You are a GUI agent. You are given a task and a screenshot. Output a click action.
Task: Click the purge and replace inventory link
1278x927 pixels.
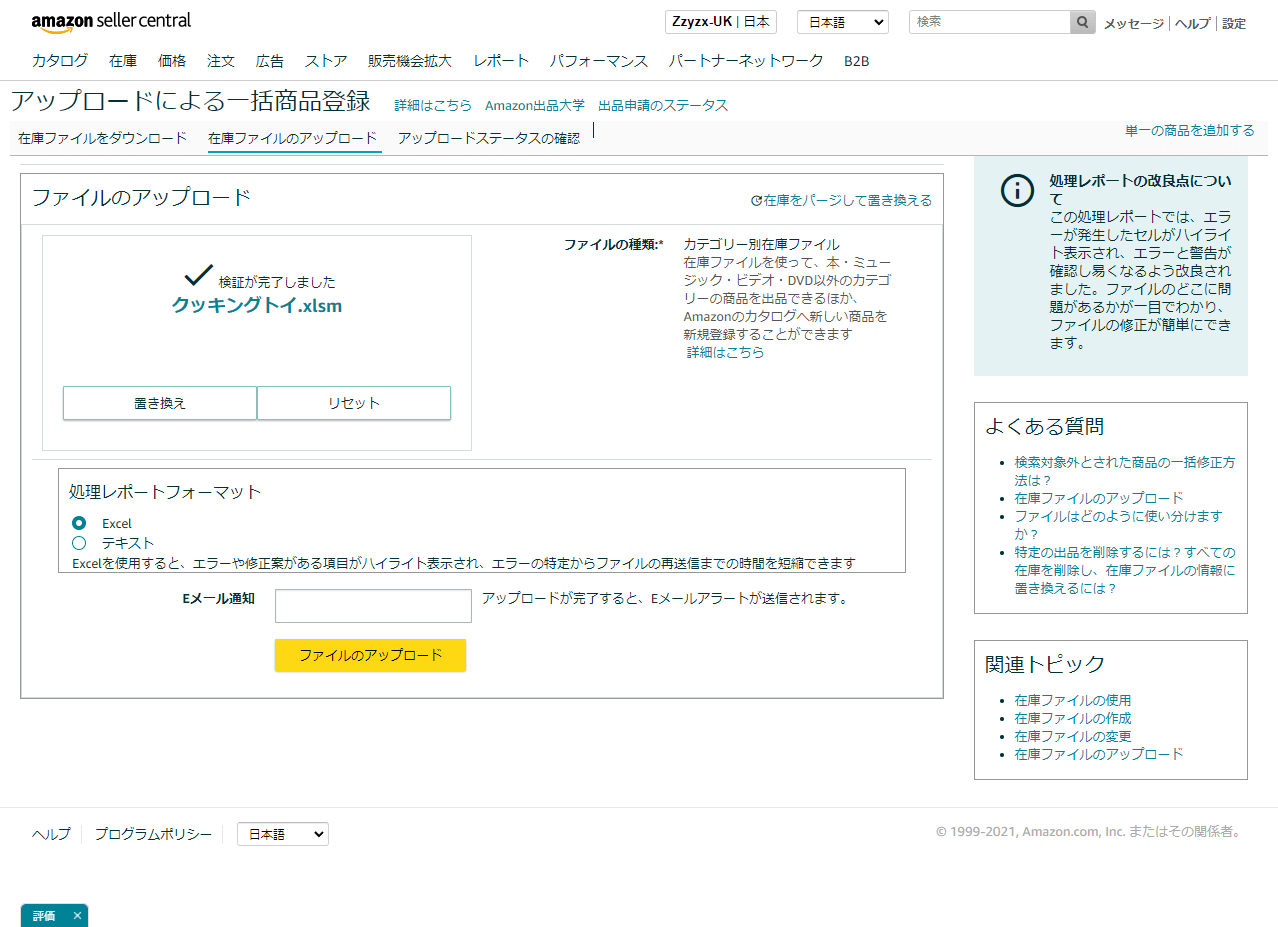click(841, 201)
